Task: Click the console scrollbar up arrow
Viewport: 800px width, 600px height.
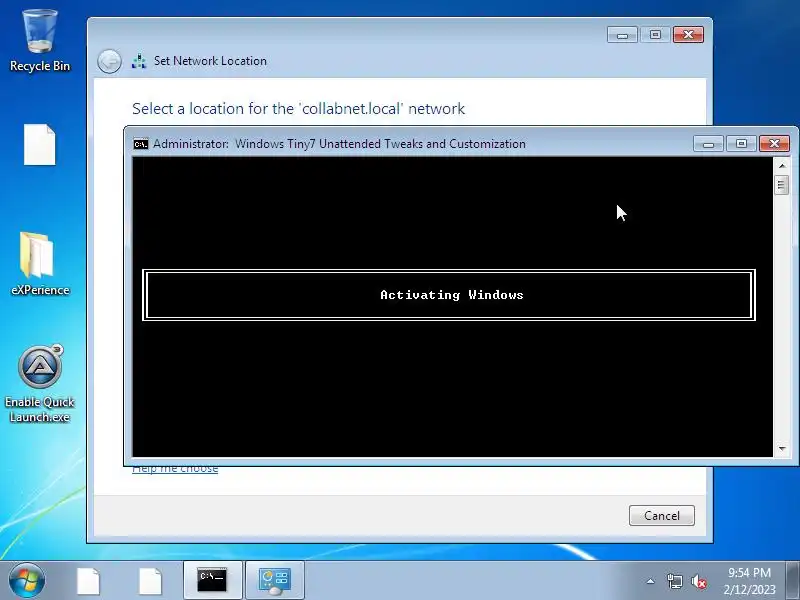Action: [x=782, y=166]
